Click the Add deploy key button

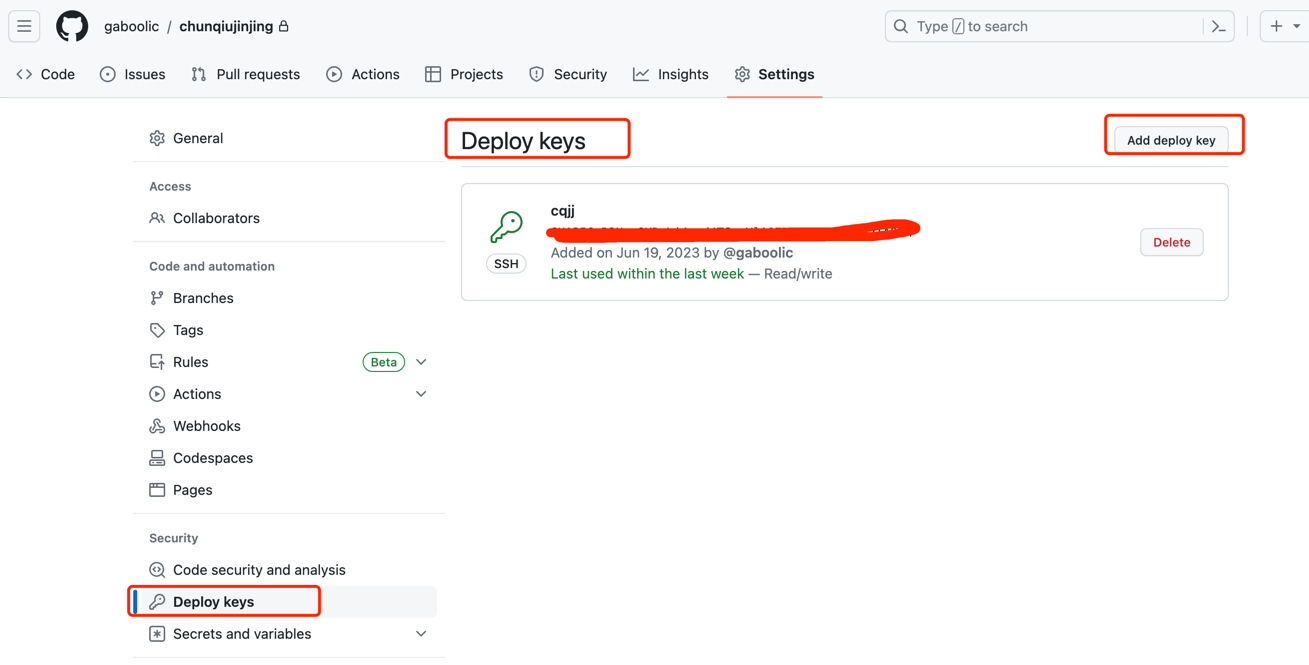tap(1171, 140)
